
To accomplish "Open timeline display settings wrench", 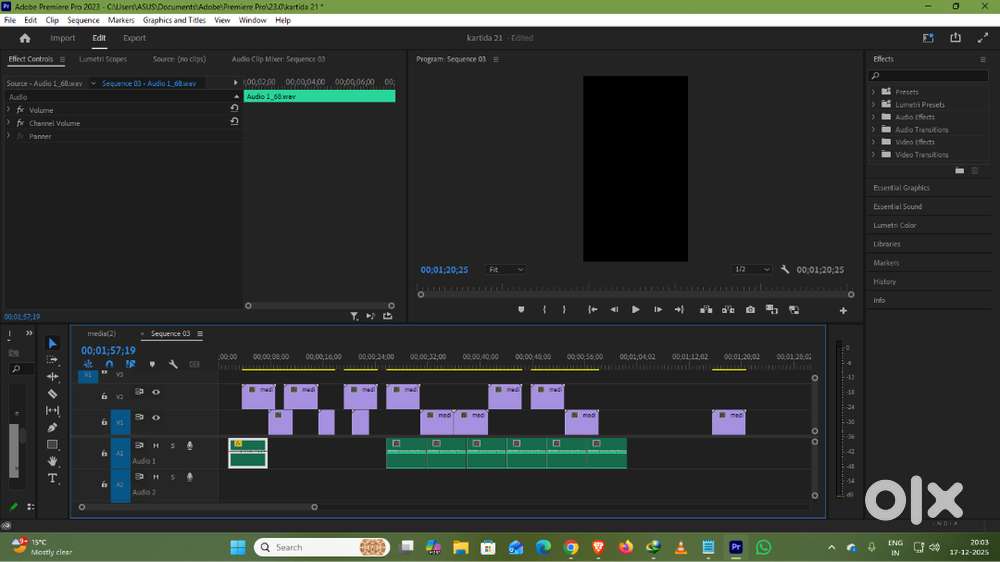I will pyautogui.click(x=173, y=365).
